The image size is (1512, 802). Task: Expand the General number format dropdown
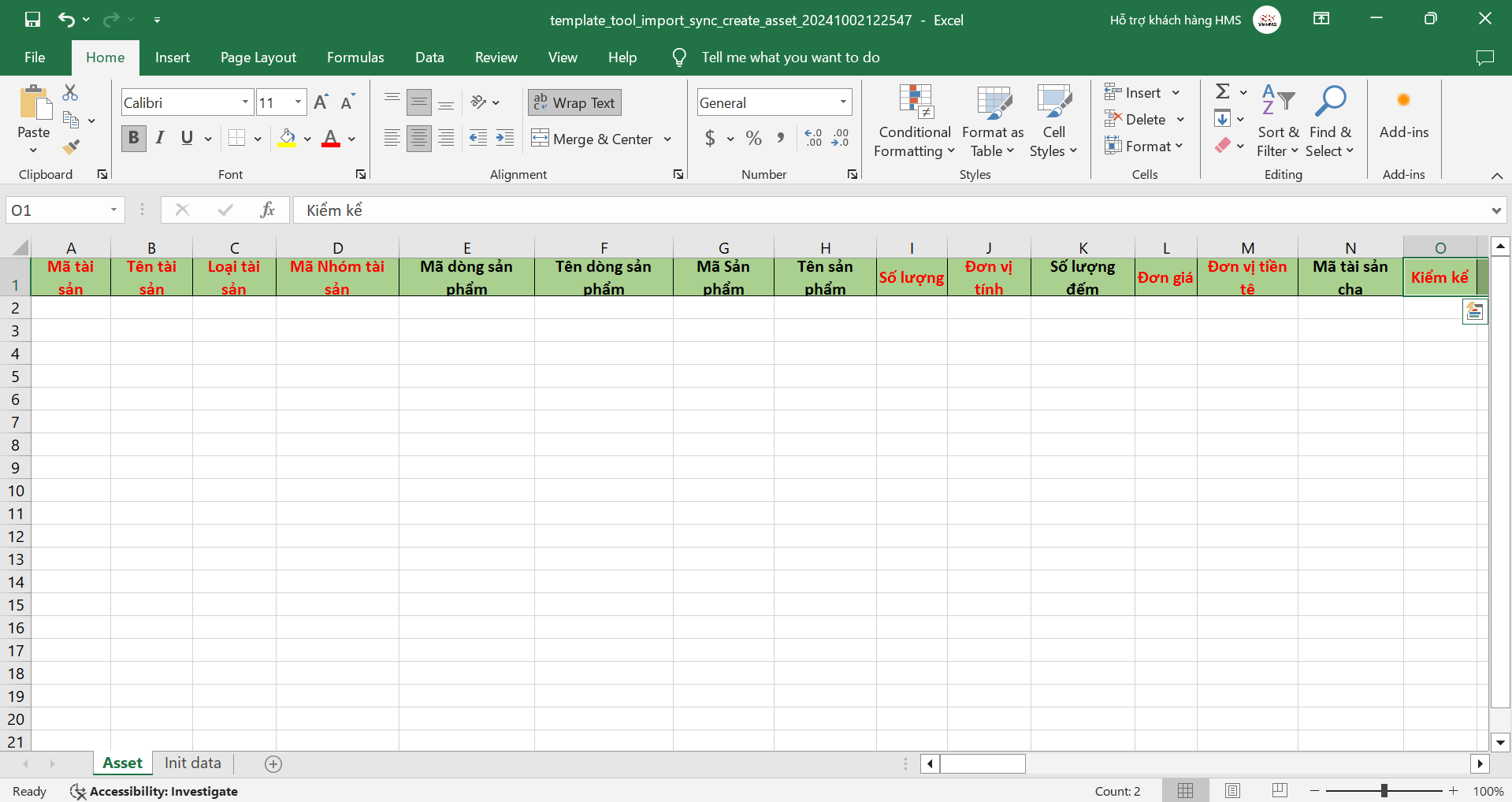842,102
